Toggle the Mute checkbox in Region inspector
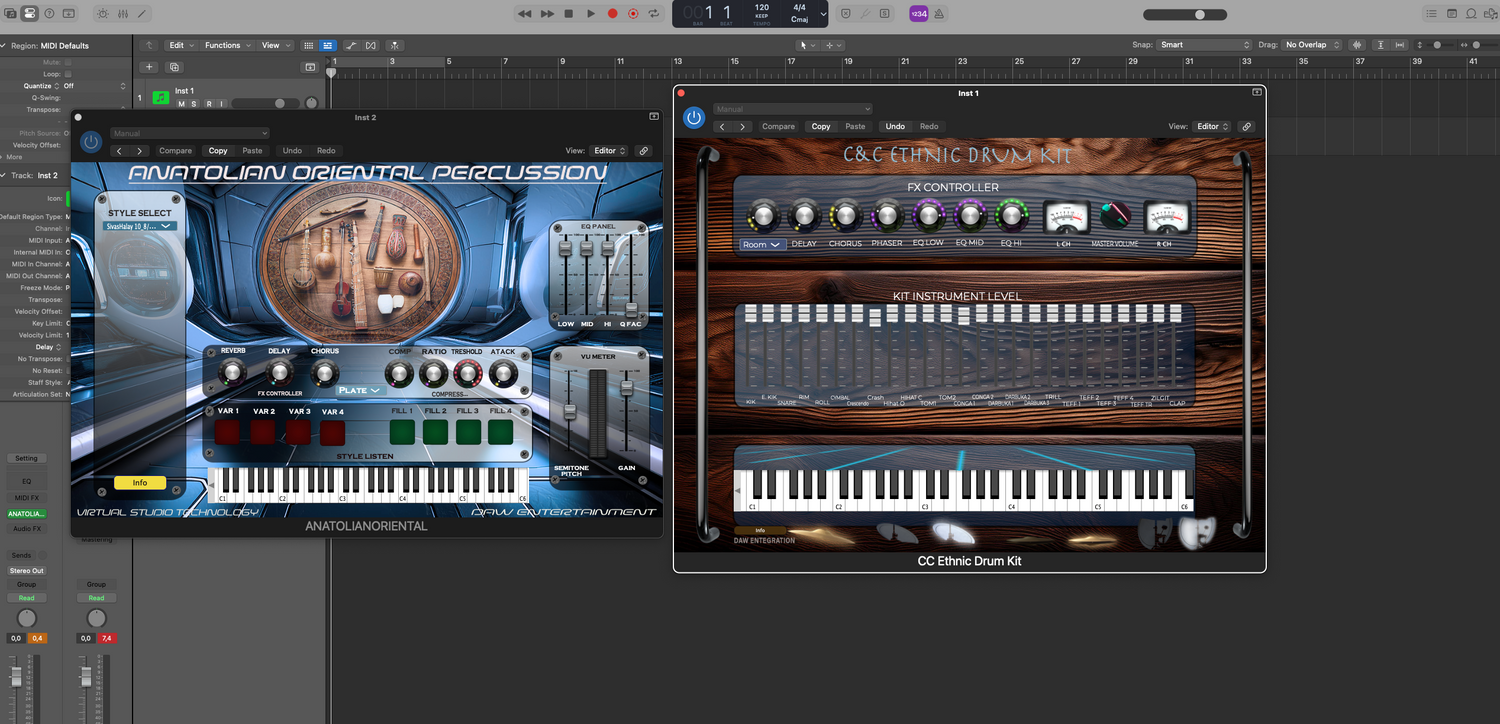The width and height of the screenshot is (1500, 724). click(x=68, y=62)
